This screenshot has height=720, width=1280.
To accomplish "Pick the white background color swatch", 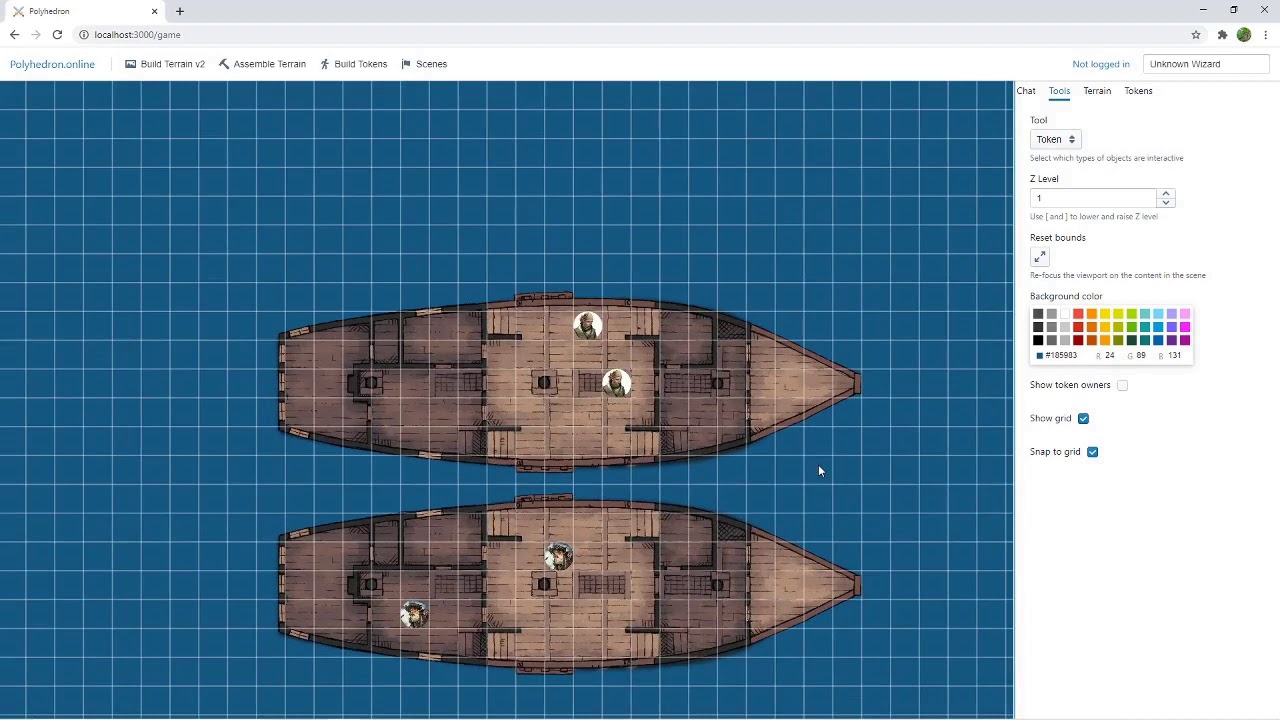I will [x=1065, y=314].
